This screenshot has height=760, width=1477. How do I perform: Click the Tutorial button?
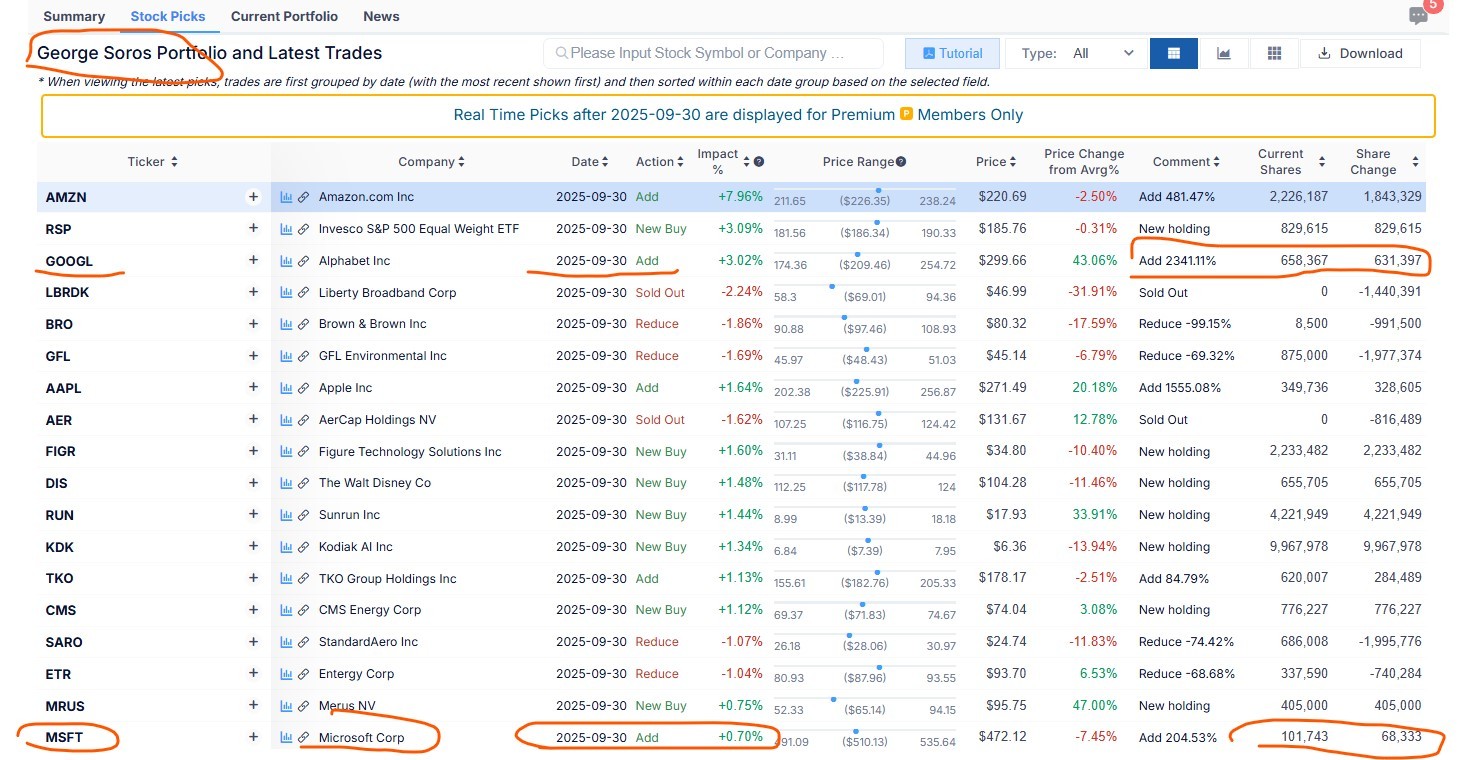(951, 53)
